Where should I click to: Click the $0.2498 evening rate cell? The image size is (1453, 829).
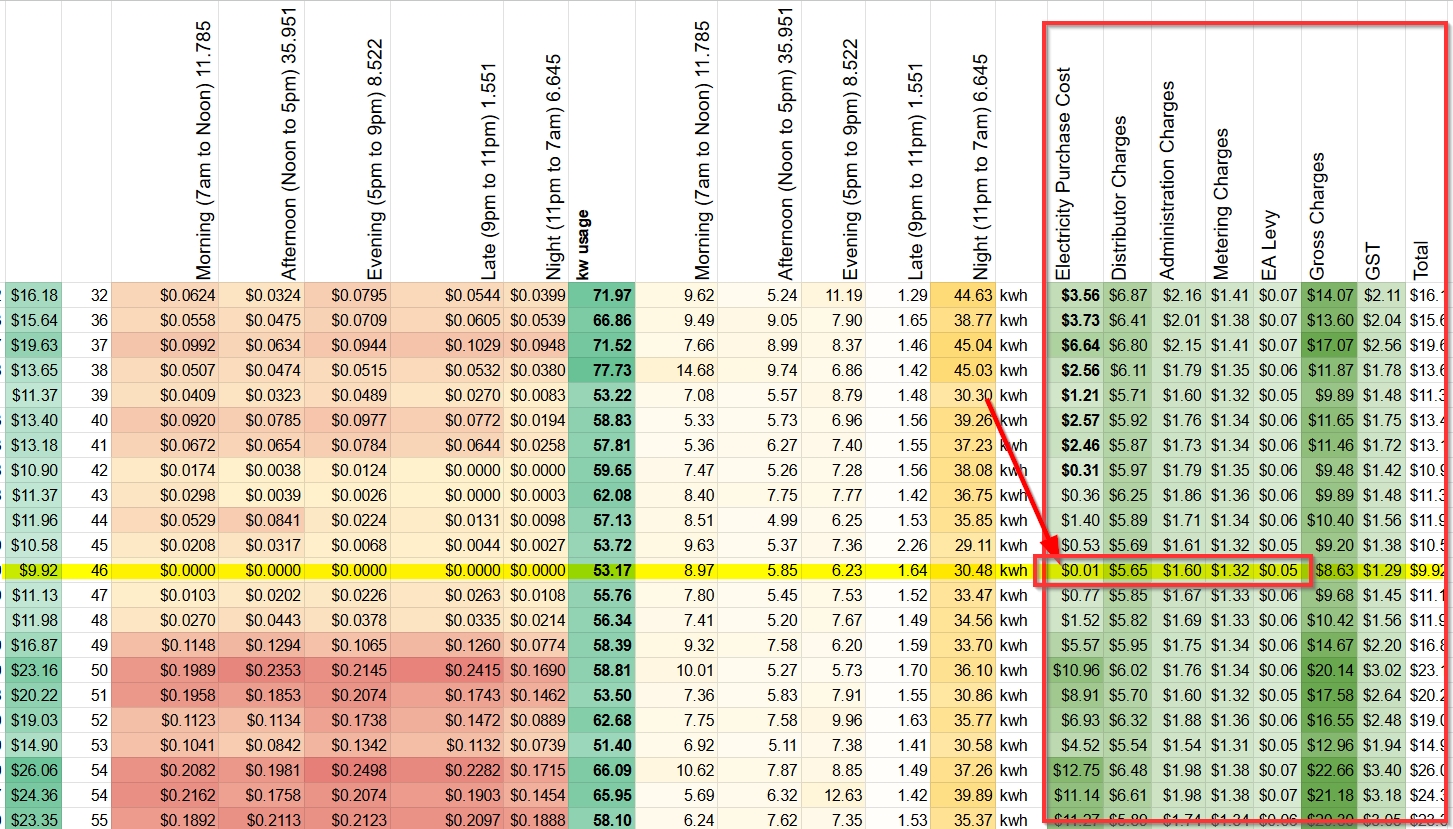[x=348, y=771]
